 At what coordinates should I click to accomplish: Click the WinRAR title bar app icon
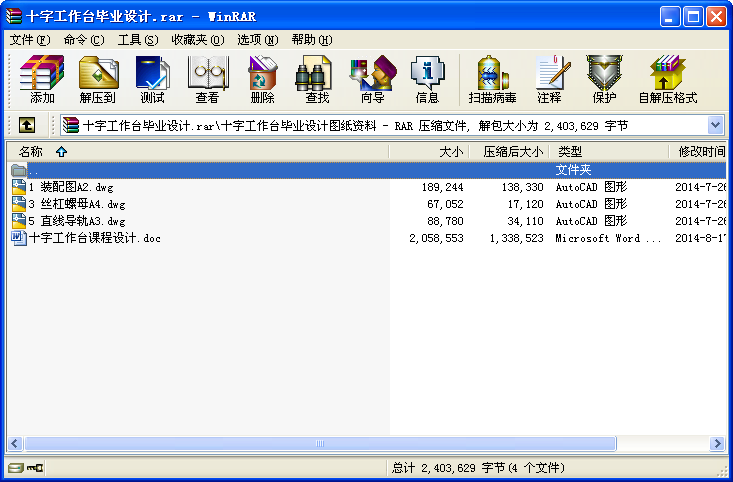point(14,16)
